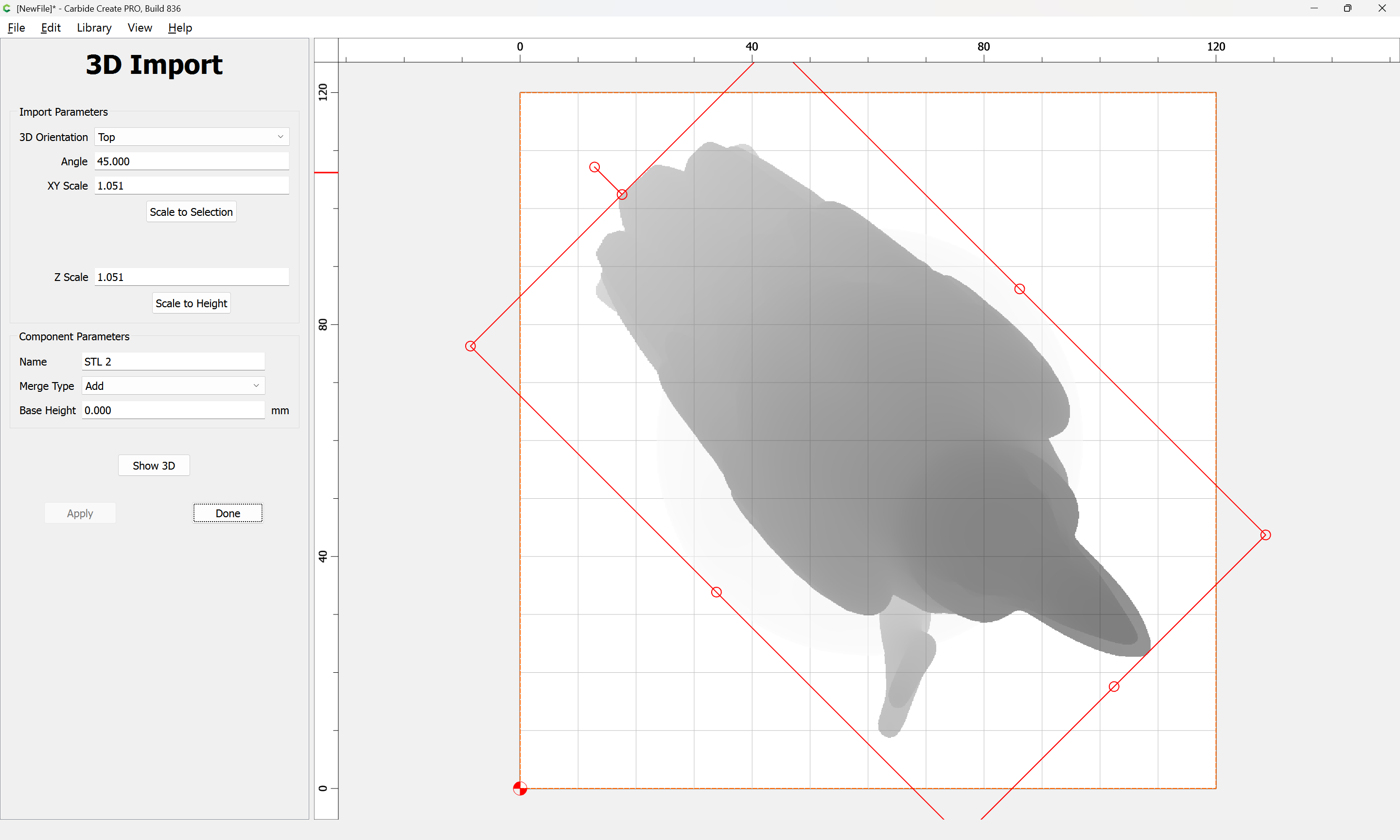This screenshot has height=840, width=1400.
Task: Click Done to finish the import
Action: coord(227,513)
